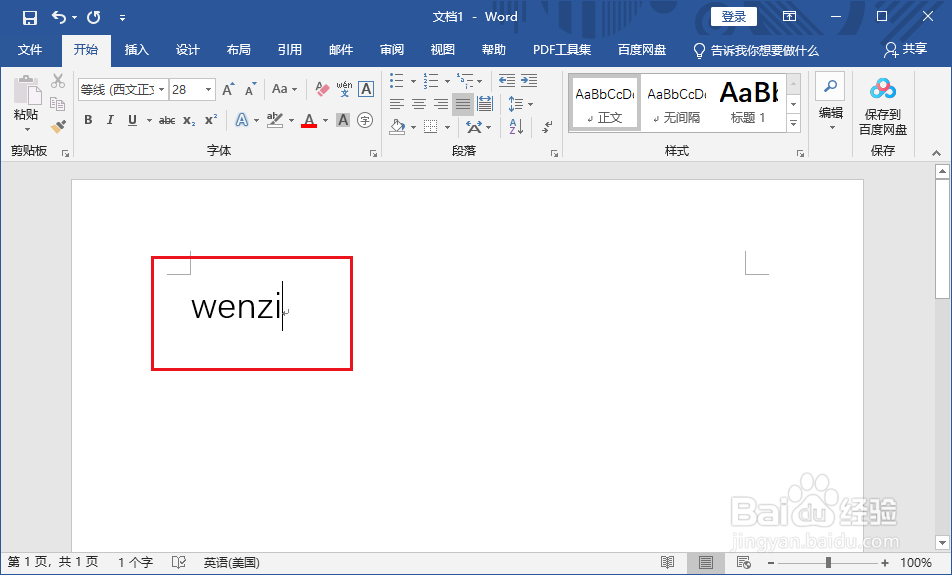Select the Normal (正文) style
This screenshot has width=952, height=575.
605,104
